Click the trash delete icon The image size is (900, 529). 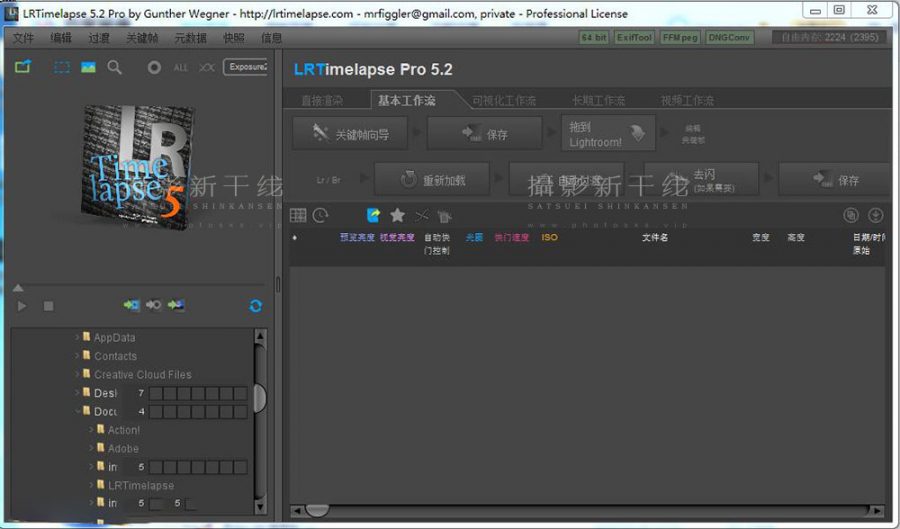point(444,216)
